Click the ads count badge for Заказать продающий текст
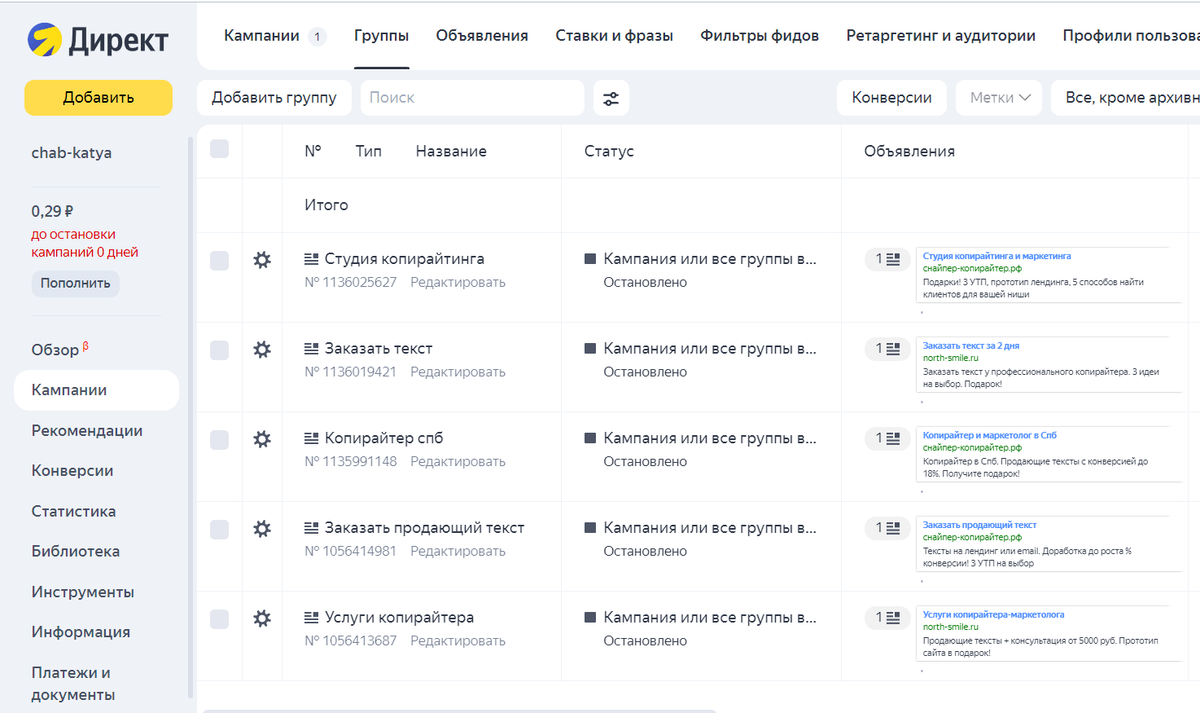Screen dimensions: 1200x713 [x=887, y=528]
